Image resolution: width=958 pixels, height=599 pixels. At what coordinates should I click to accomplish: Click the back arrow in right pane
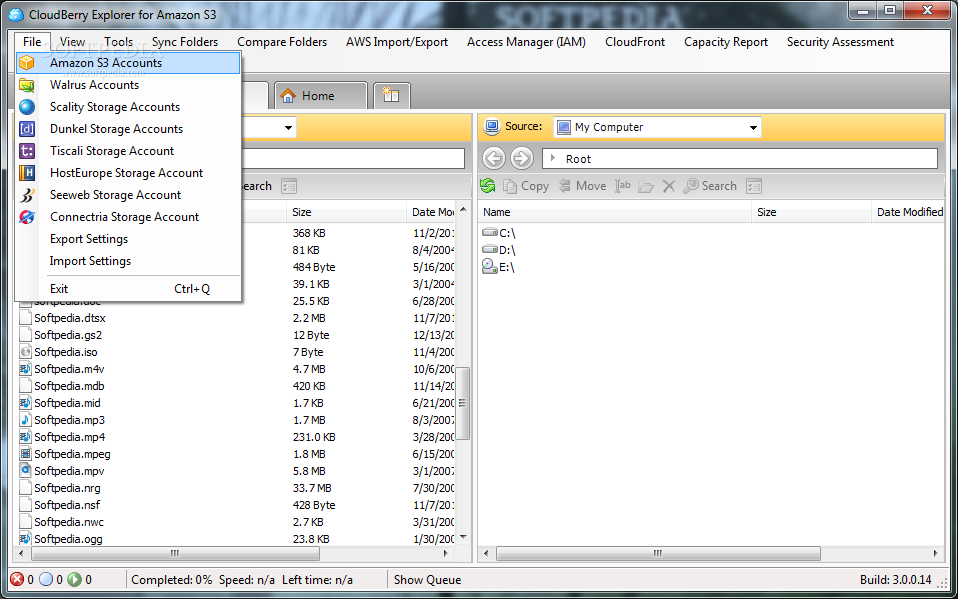click(494, 159)
